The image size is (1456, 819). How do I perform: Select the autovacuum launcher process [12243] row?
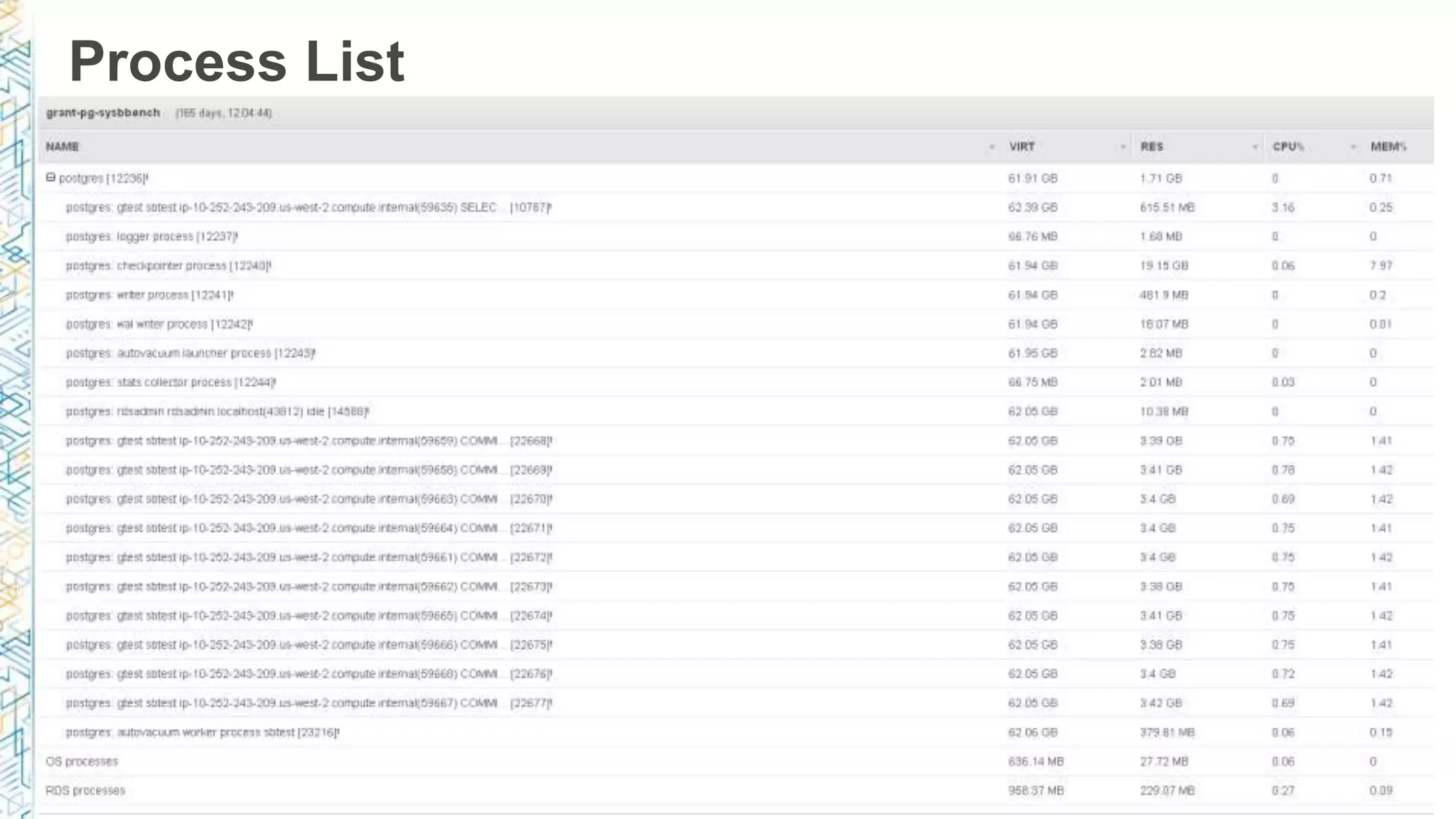[737, 353]
